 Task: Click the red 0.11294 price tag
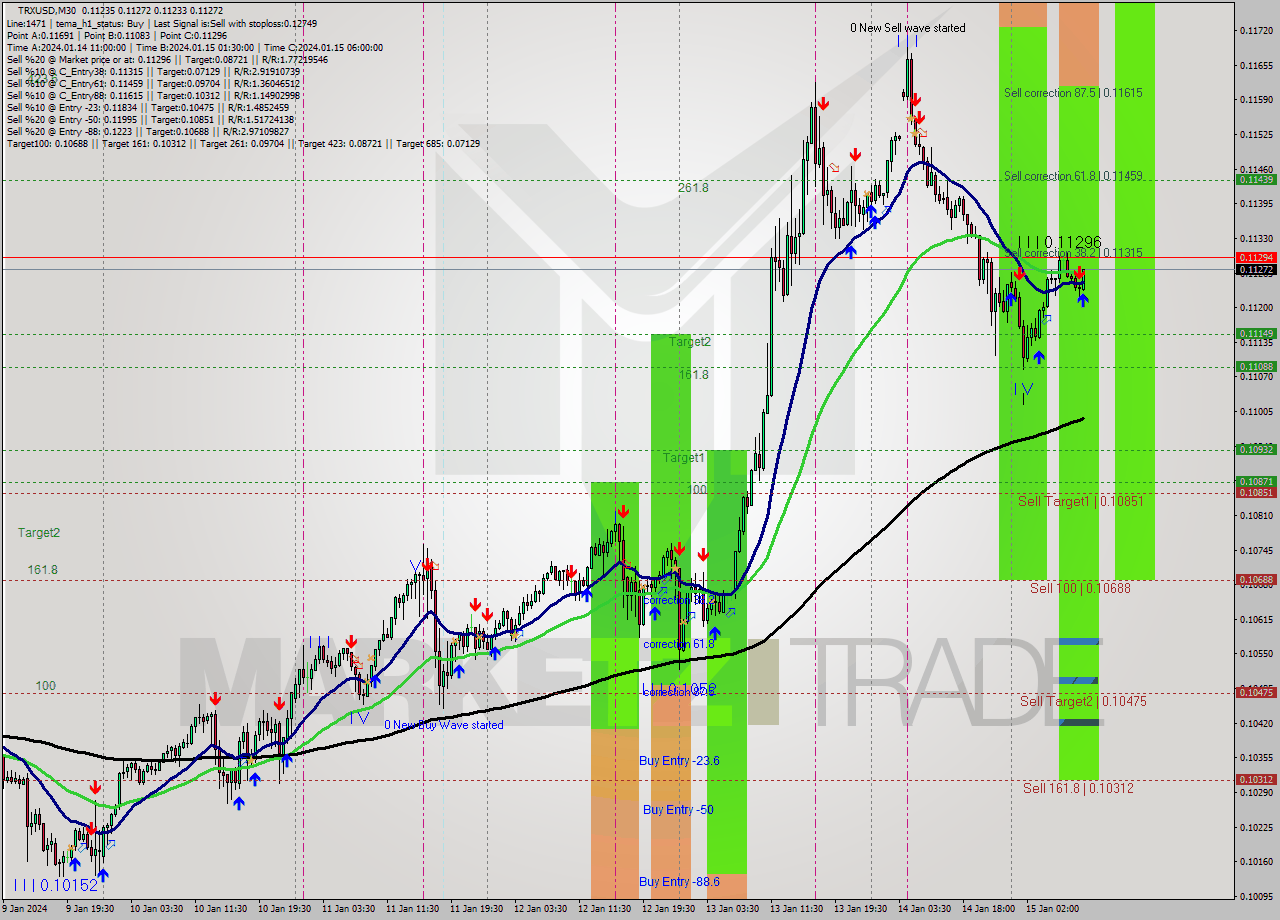(x=1256, y=257)
